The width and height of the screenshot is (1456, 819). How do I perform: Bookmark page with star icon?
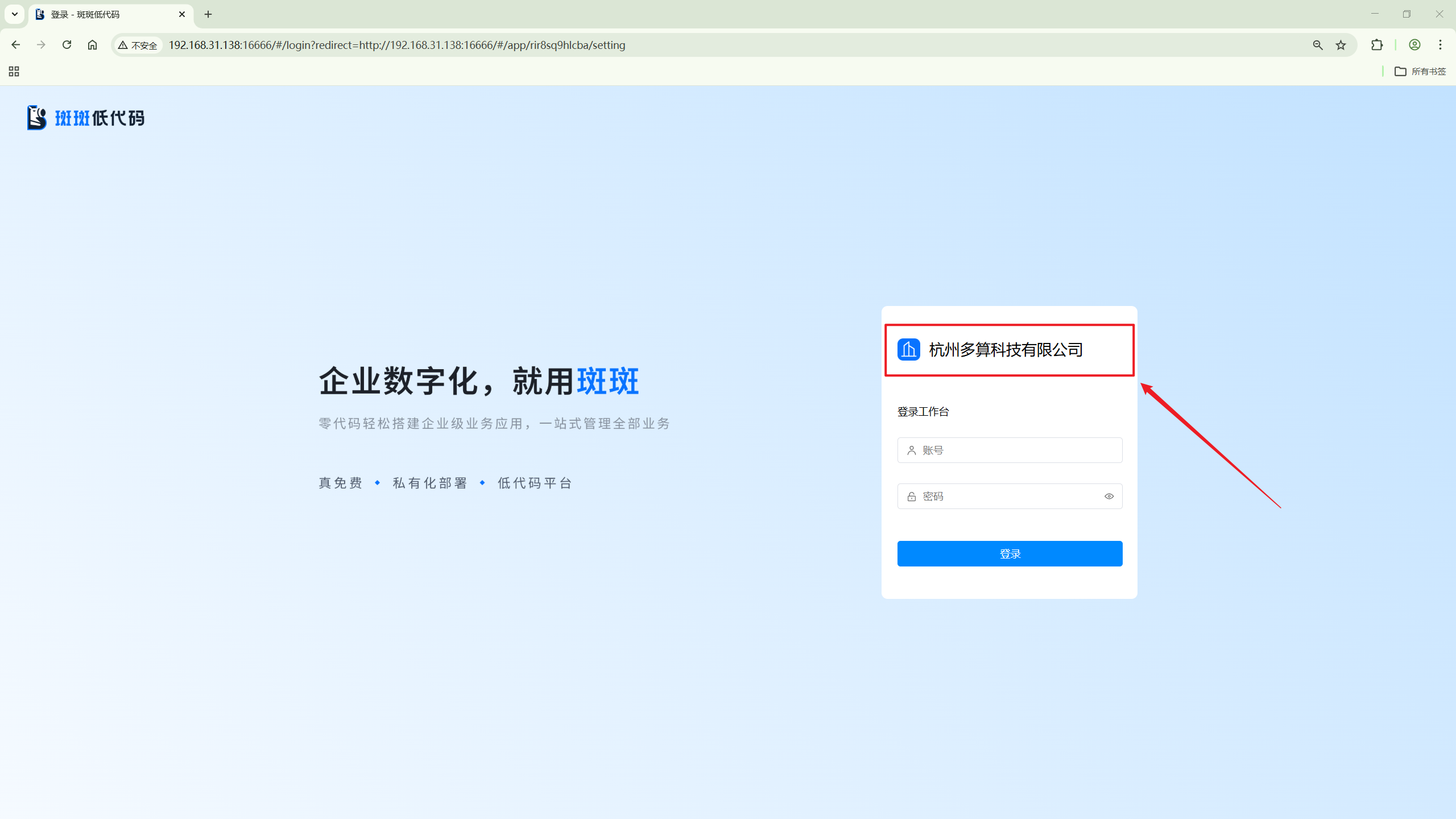click(x=1341, y=45)
